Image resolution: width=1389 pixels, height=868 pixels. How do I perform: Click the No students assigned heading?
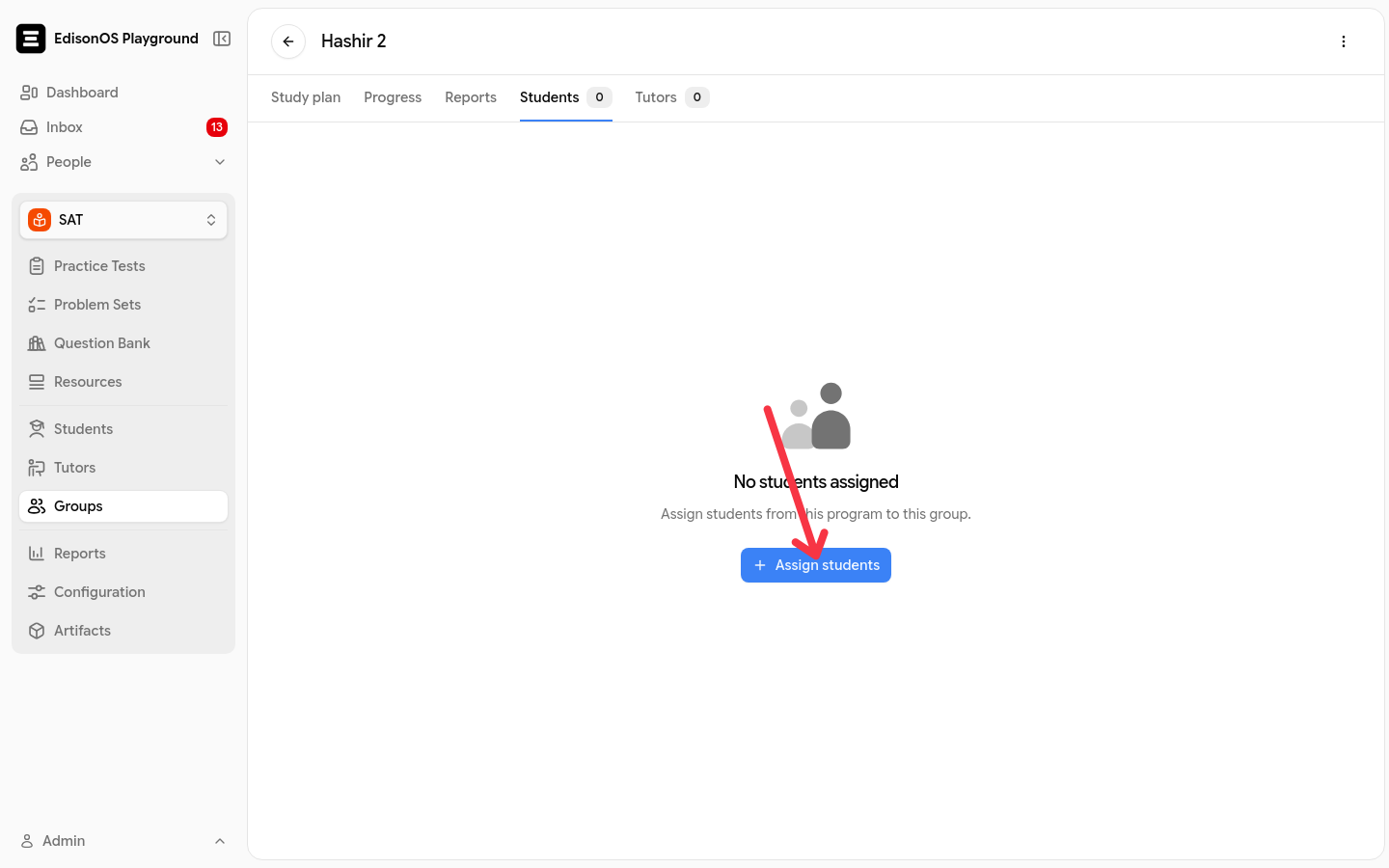tap(816, 481)
